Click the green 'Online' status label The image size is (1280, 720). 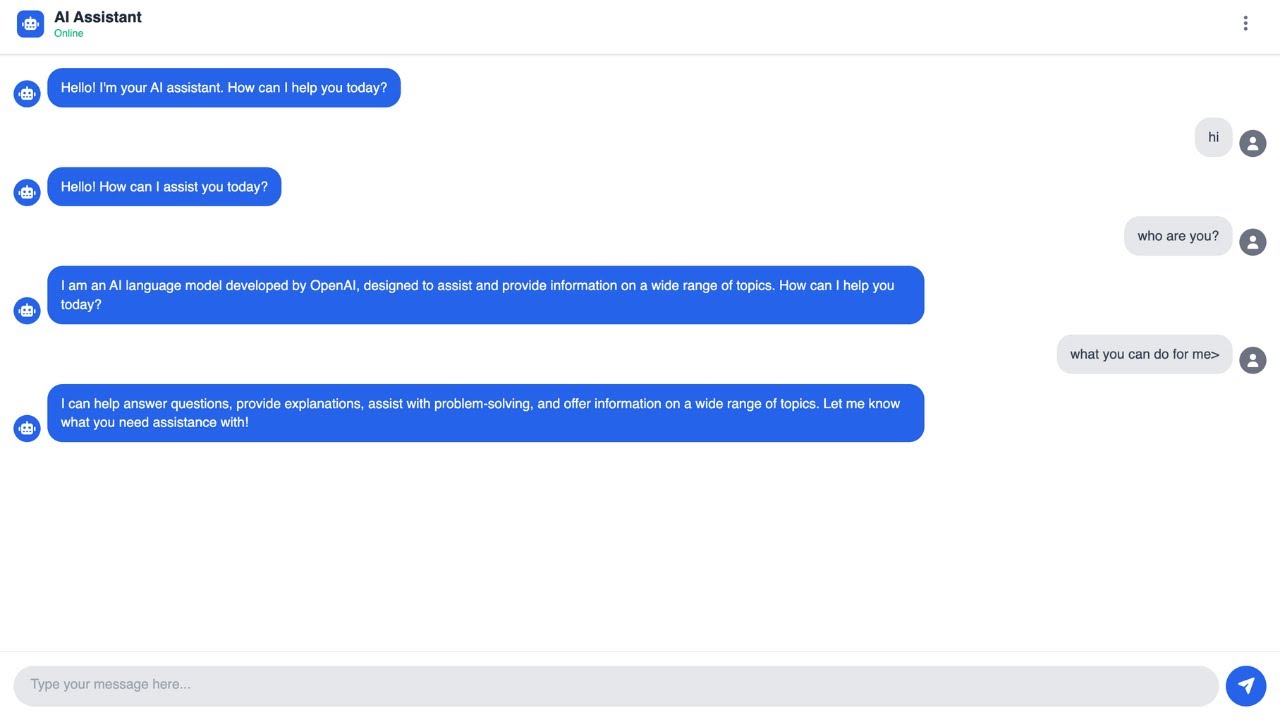click(x=69, y=34)
